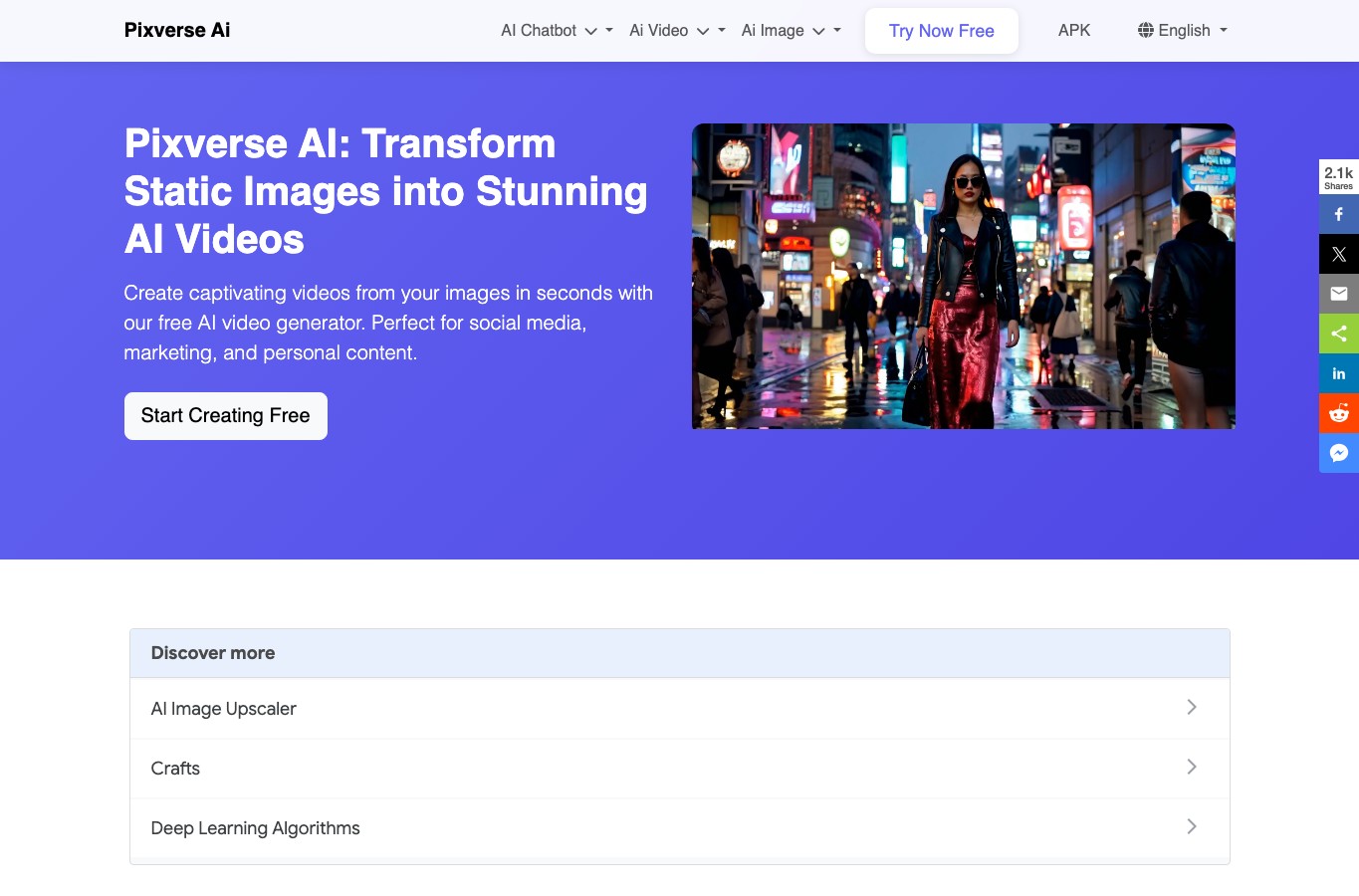1359x896 pixels.
Task: Click the email share icon
Action: pos(1339,294)
